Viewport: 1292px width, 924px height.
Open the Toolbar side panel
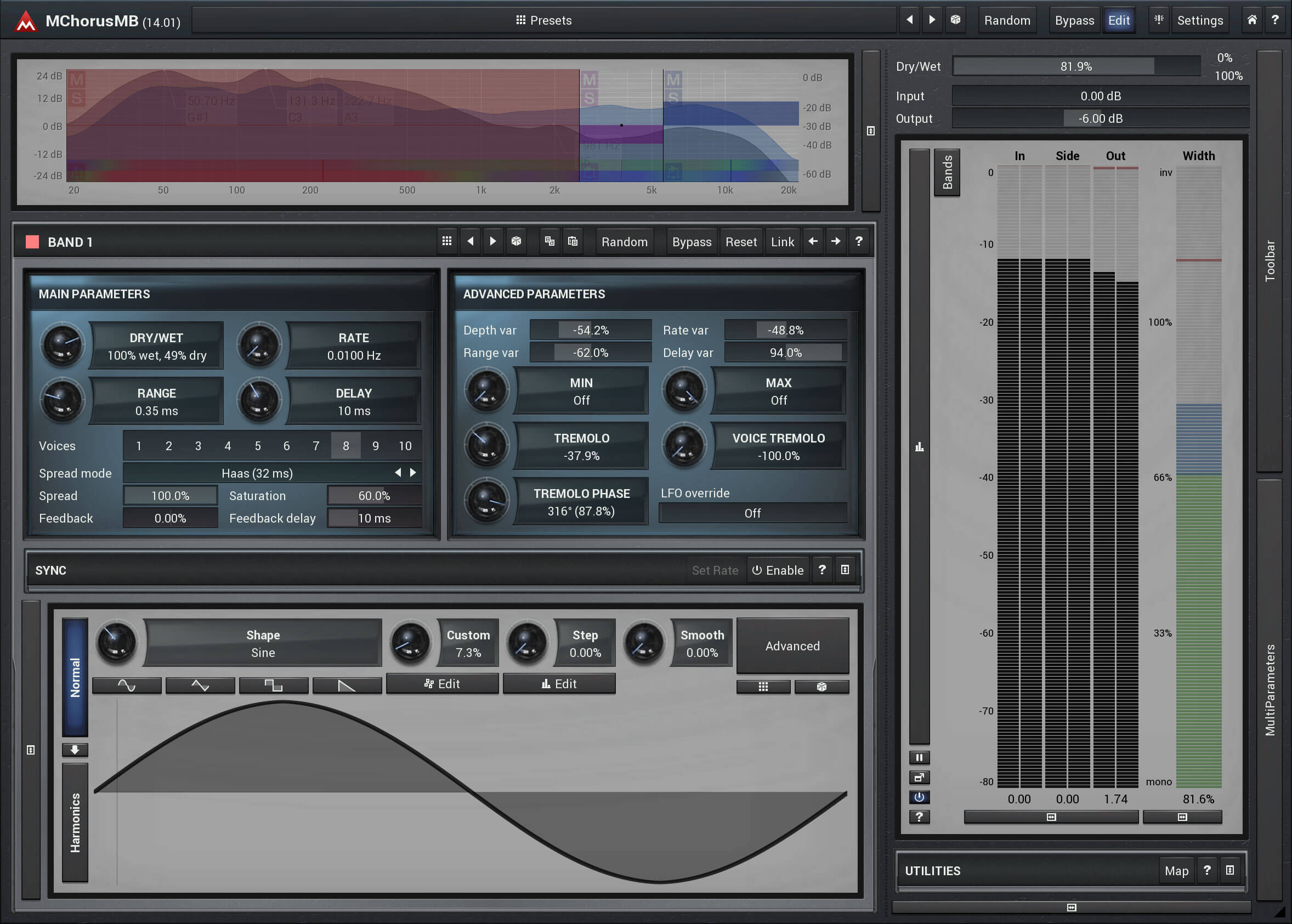point(1270,260)
